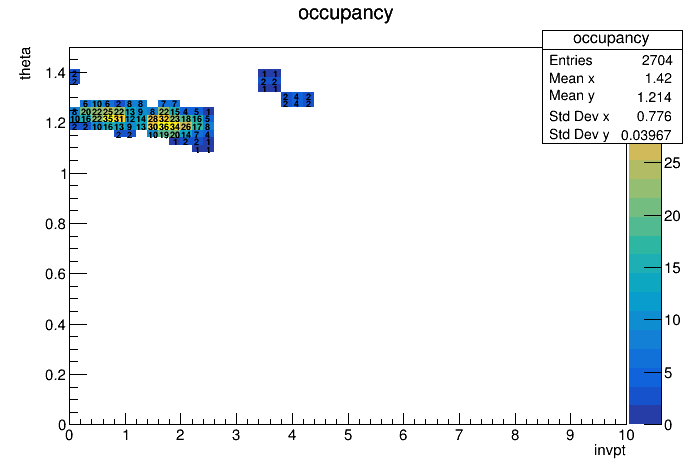Screen dimensions: 696x472
Task: Select the Mean y value 1.214
Action: (654, 97)
